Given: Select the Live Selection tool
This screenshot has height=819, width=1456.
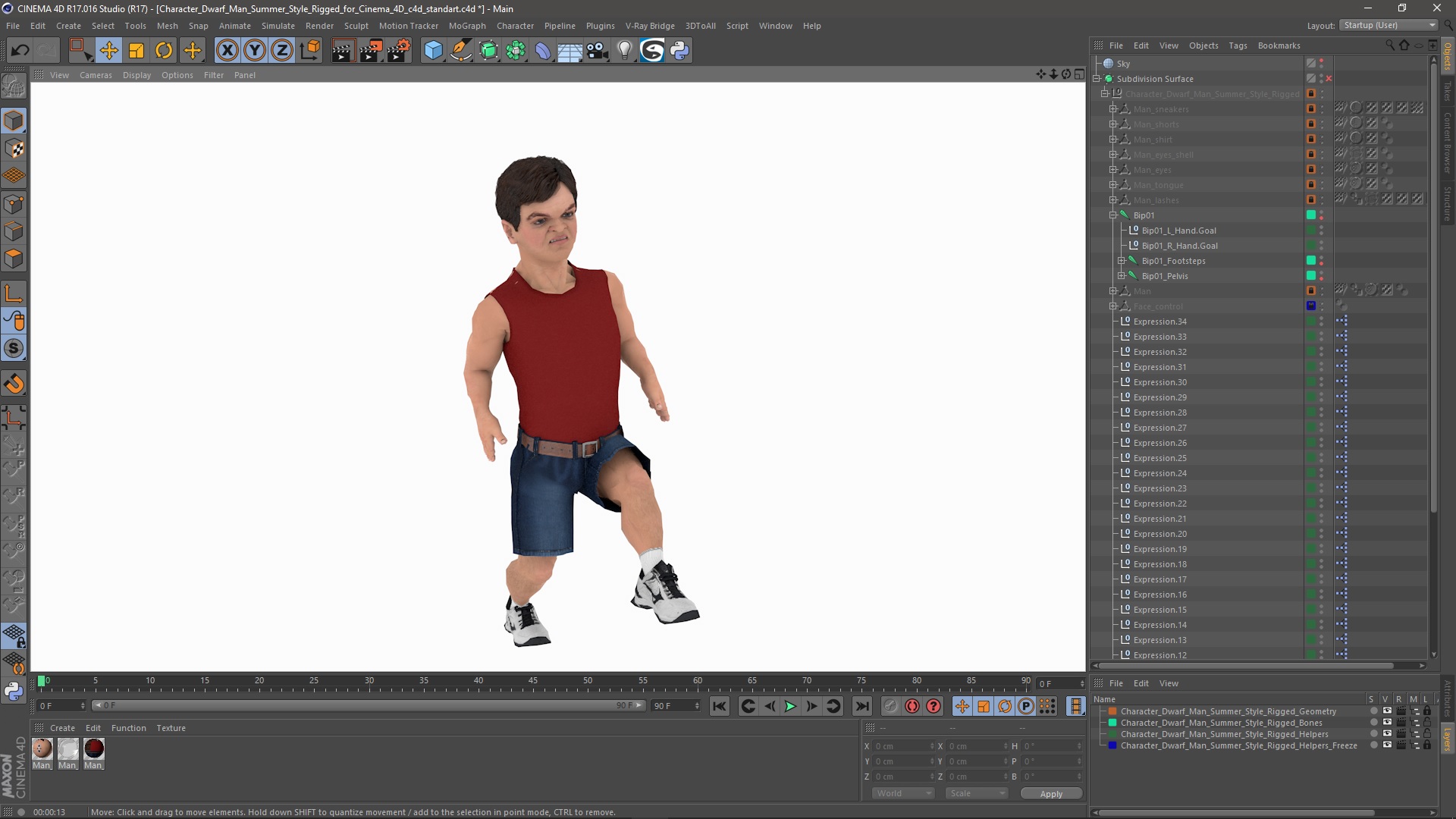Looking at the screenshot, I should pos(80,51).
